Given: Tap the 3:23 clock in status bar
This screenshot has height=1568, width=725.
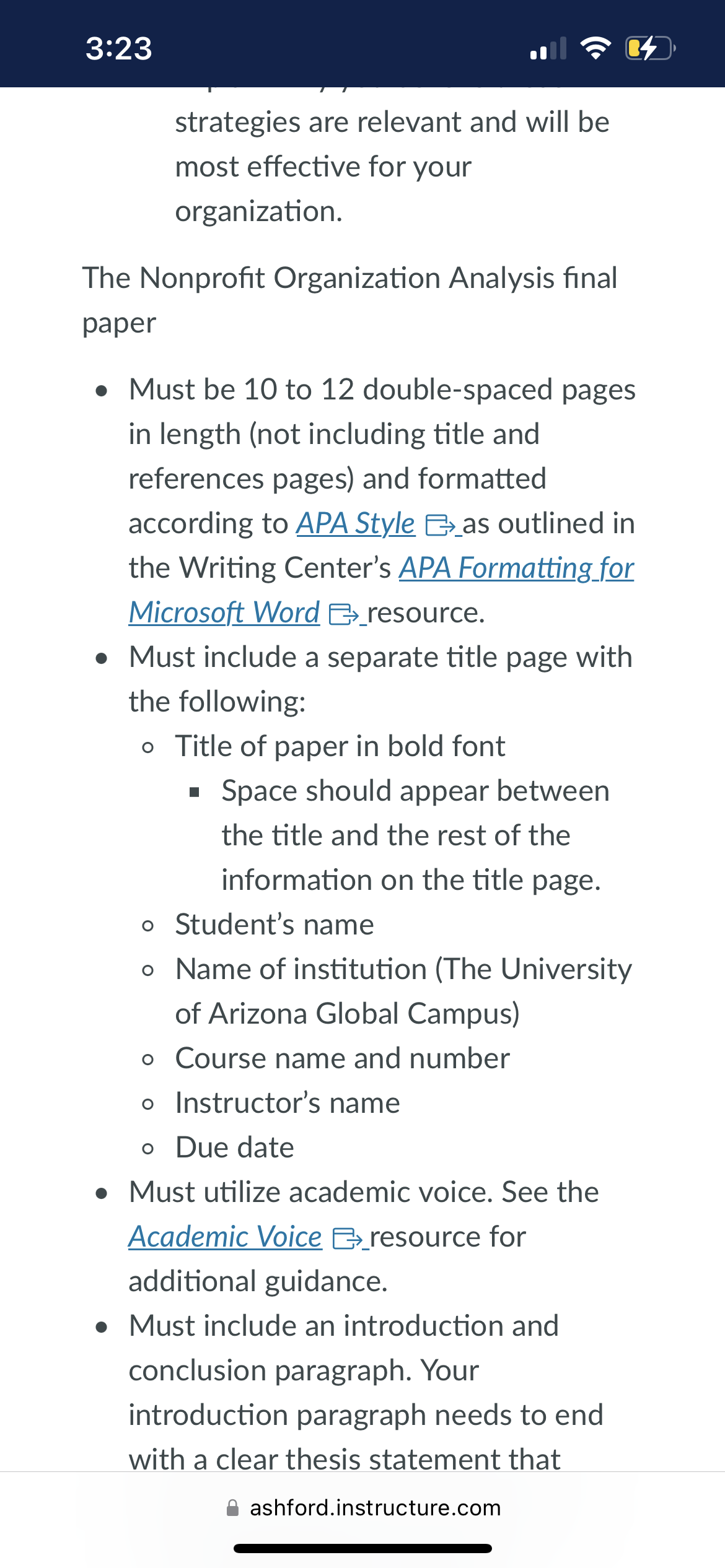Looking at the screenshot, I should tap(119, 48).
